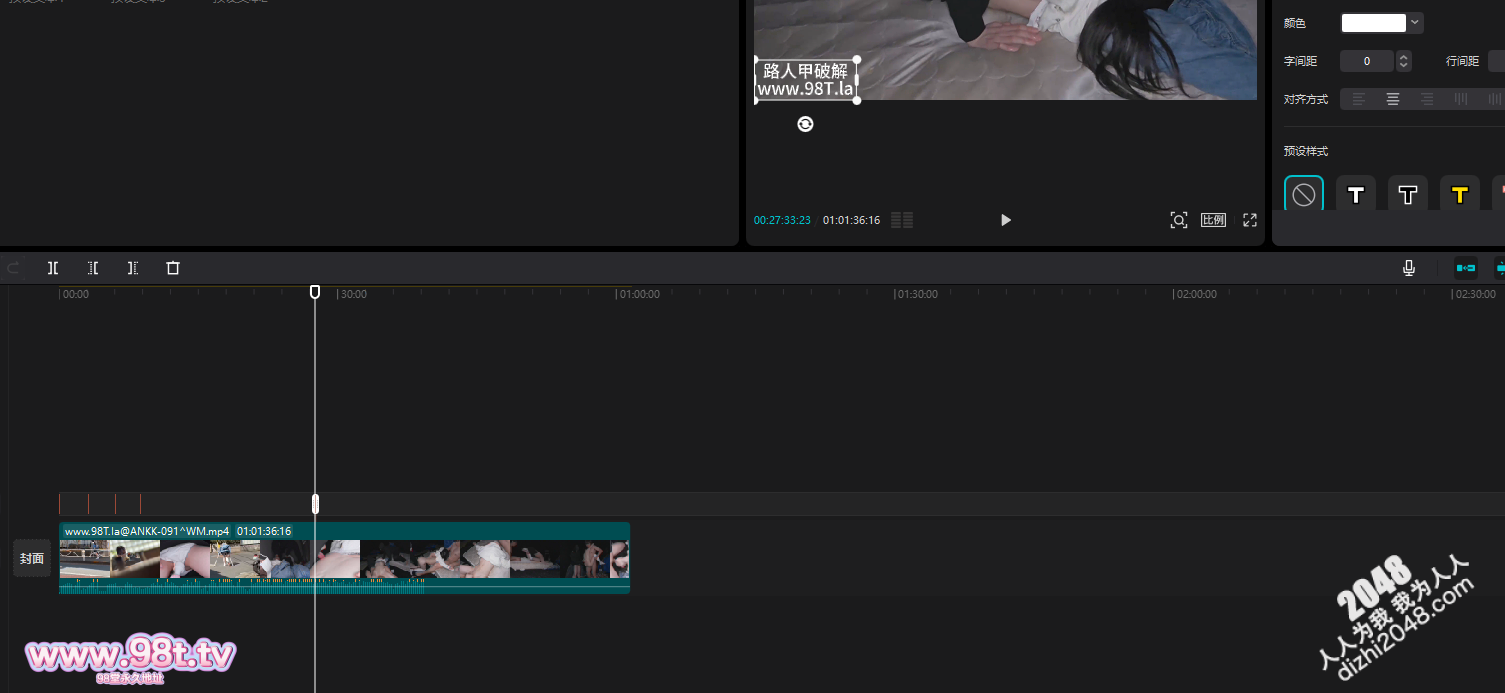Select right text alignment option
Viewport: 1505px width, 693px height.
click(x=1427, y=99)
